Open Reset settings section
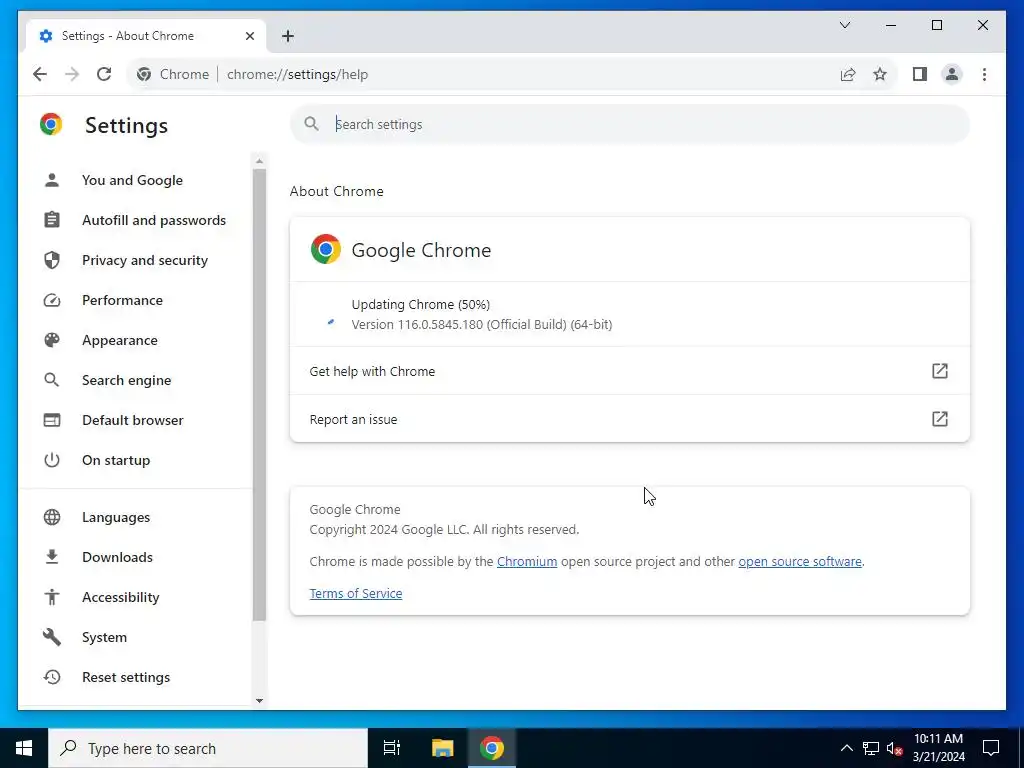Viewport: 1024px width, 768px height. (x=125, y=677)
